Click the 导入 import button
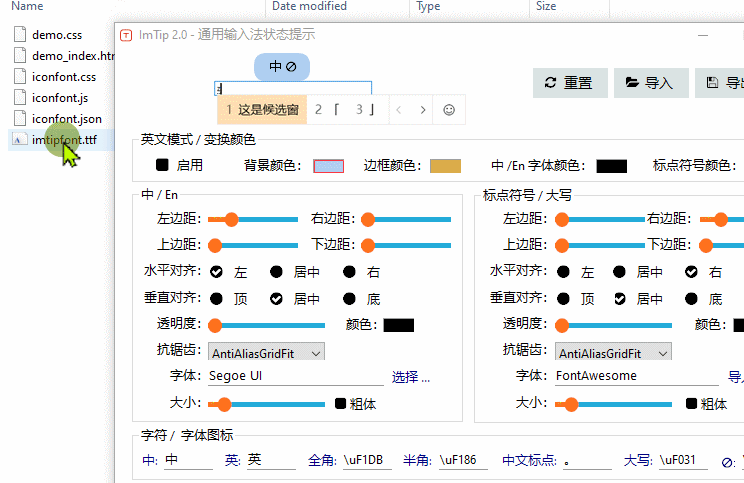Screen dimensions: 744x483 (x=651, y=83)
